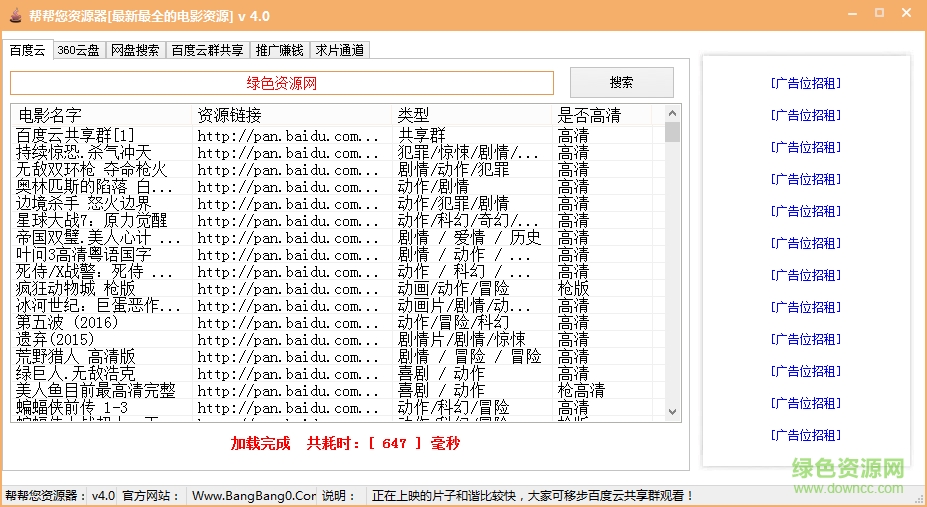Open the 百度云群共享 tab
Image resolution: width=927 pixels, height=507 pixels.
click(x=208, y=51)
